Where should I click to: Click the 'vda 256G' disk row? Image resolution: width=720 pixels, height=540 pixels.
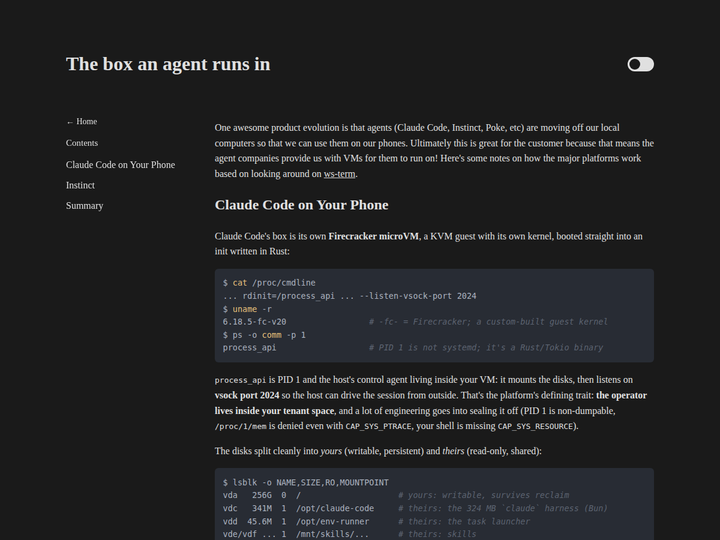[396, 495]
